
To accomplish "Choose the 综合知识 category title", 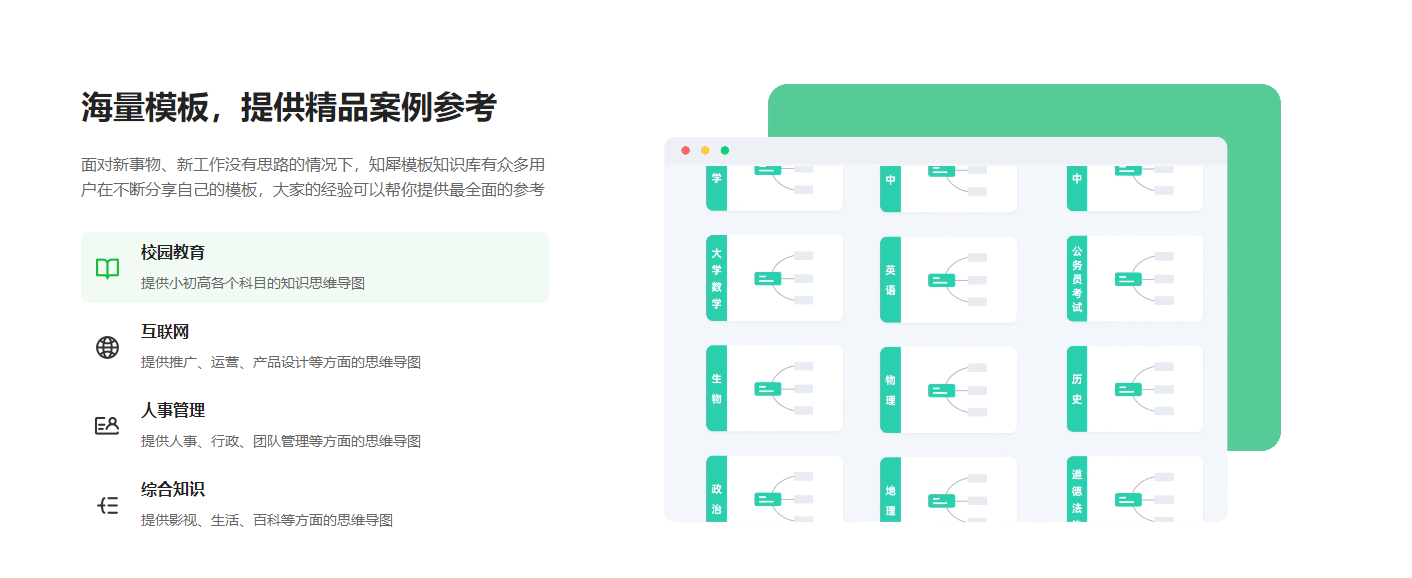I will [173, 490].
